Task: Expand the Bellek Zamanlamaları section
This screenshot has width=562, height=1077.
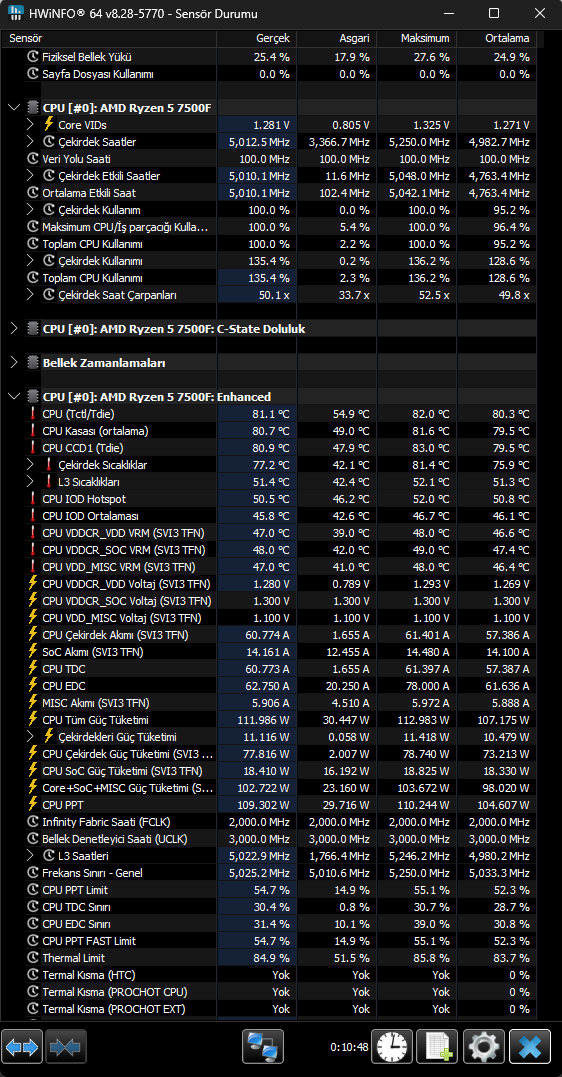Action: click(14, 363)
